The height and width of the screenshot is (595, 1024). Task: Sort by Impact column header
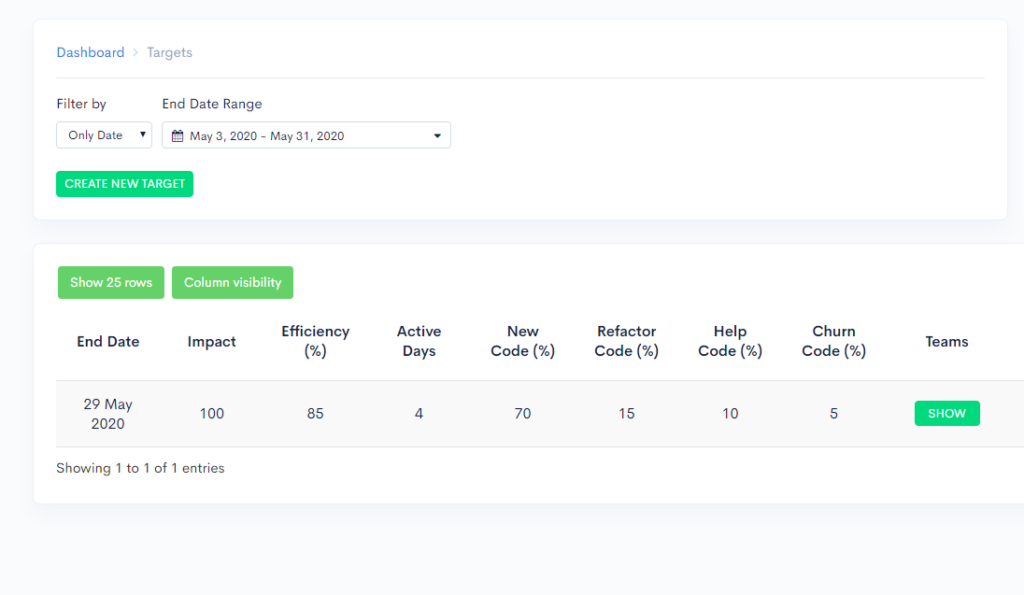click(212, 342)
